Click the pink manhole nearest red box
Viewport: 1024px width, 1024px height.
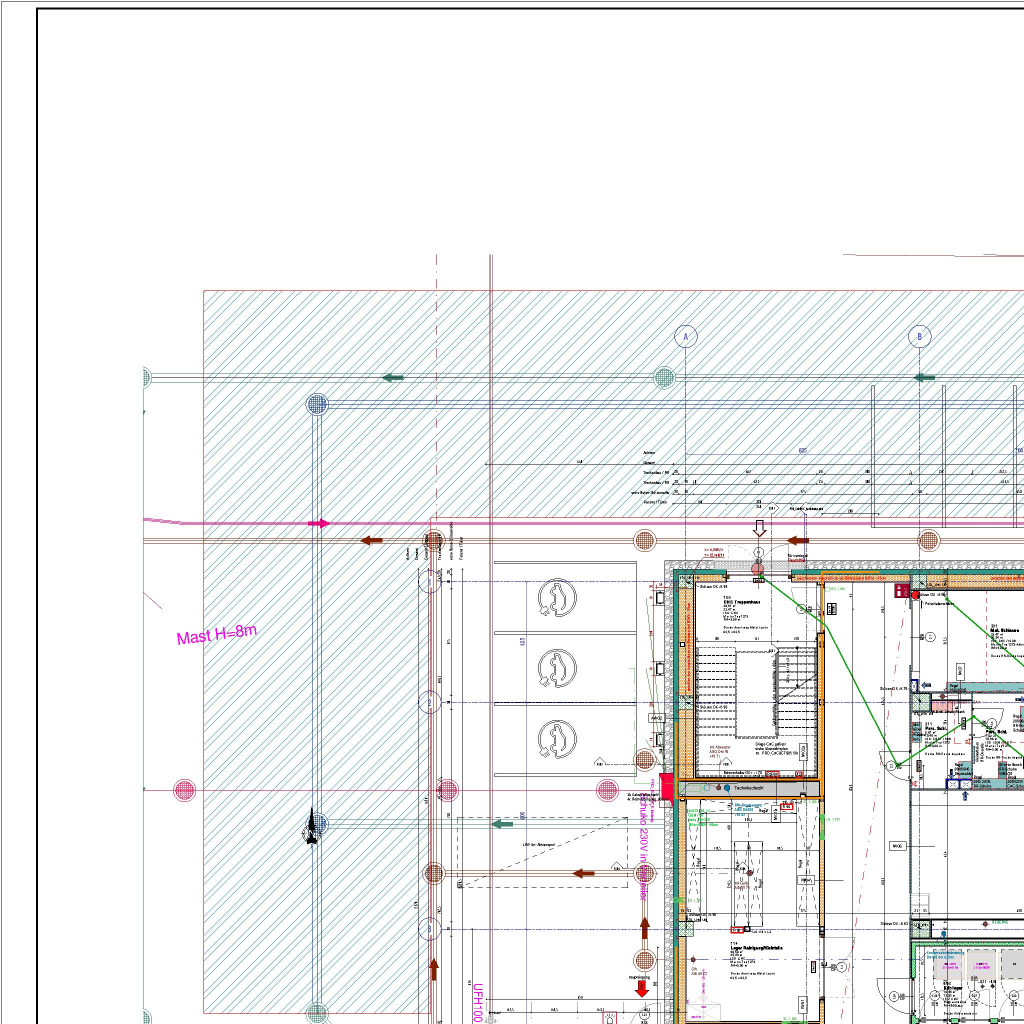coord(607,790)
